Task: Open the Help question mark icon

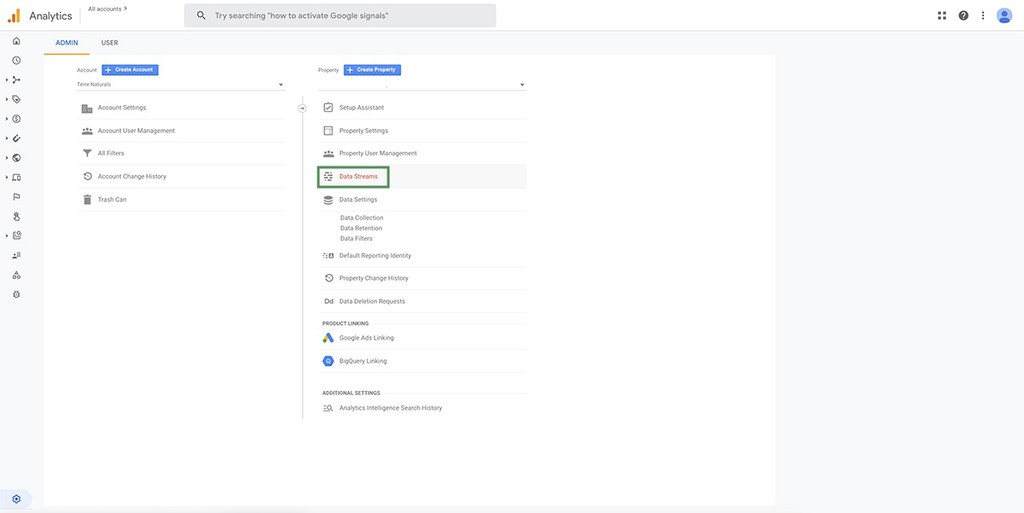Action: [x=963, y=16]
